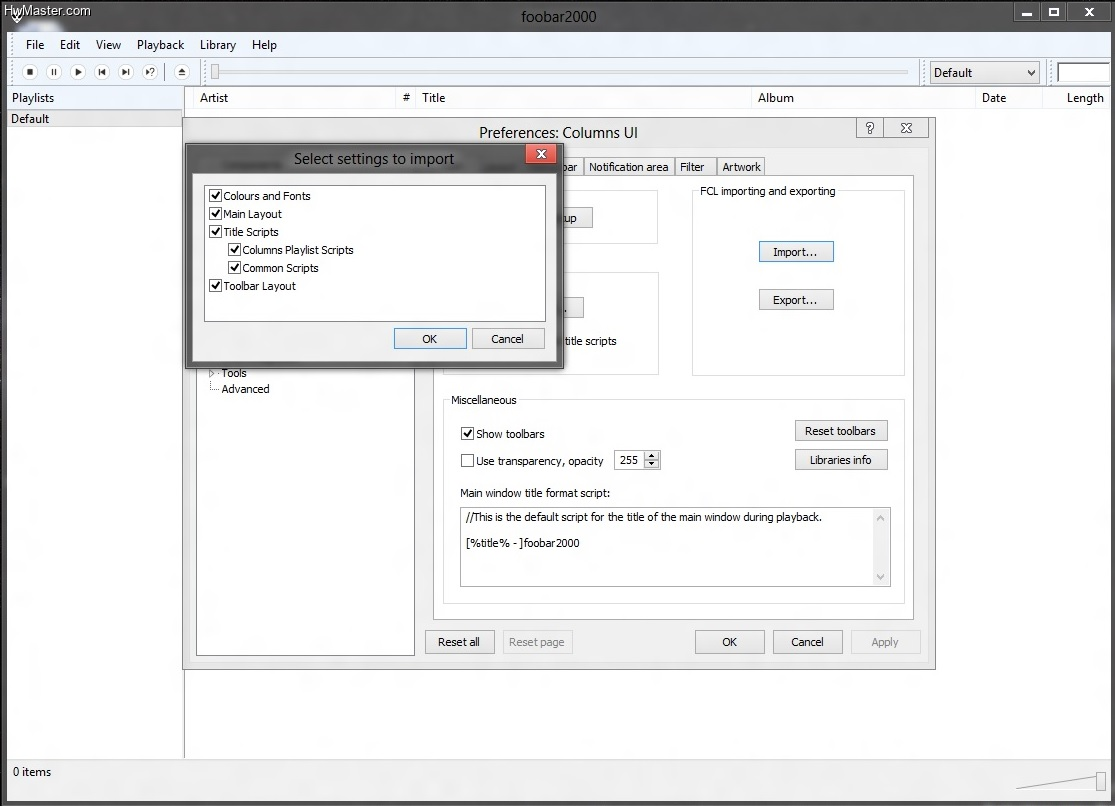Click the Libraries info button
Viewport: 1115px width, 806px height.
coord(841,460)
